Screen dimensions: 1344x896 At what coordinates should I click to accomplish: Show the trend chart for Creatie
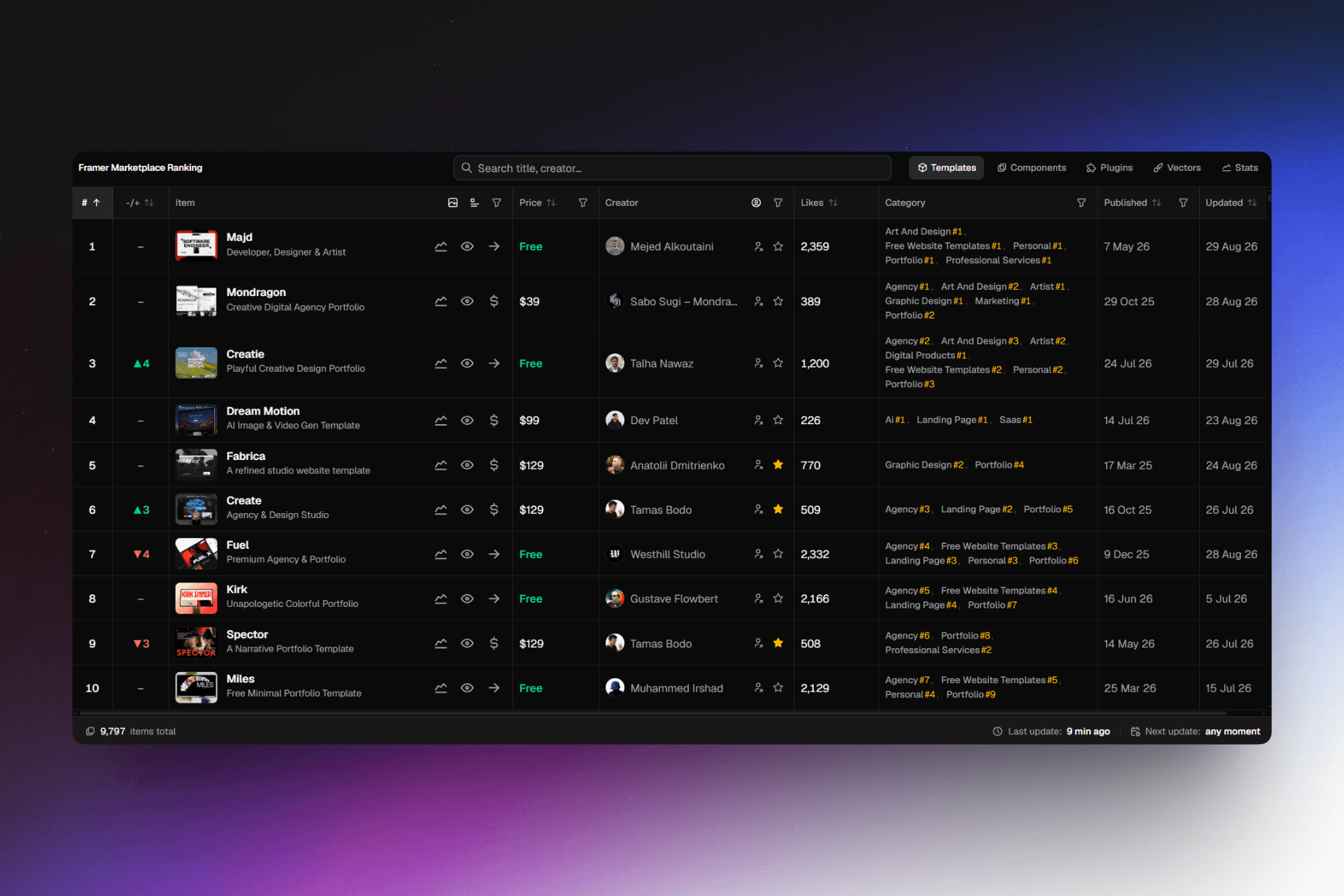[x=441, y=363]
